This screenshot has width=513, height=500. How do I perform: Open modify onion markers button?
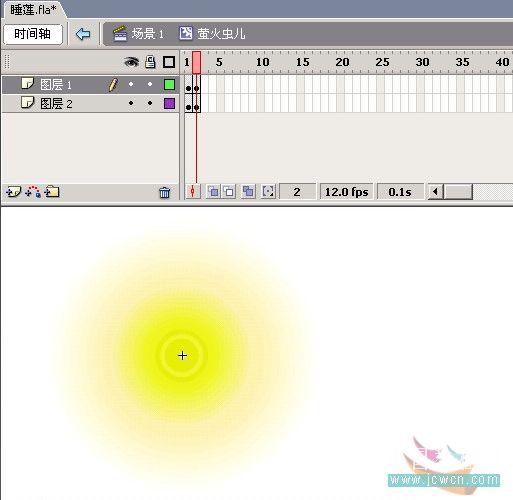tap(268, 192)
